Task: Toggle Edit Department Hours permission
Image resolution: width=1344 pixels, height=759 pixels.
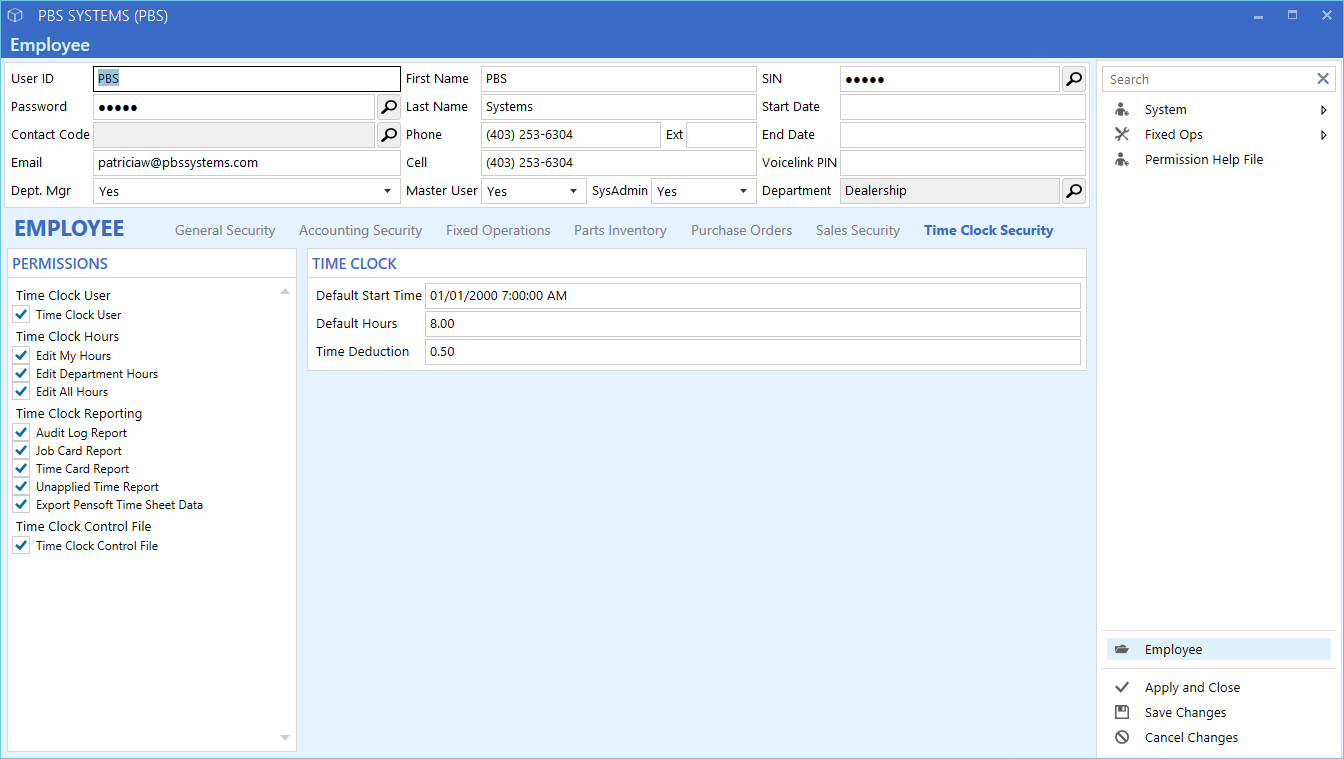Action: pos(21,374)
